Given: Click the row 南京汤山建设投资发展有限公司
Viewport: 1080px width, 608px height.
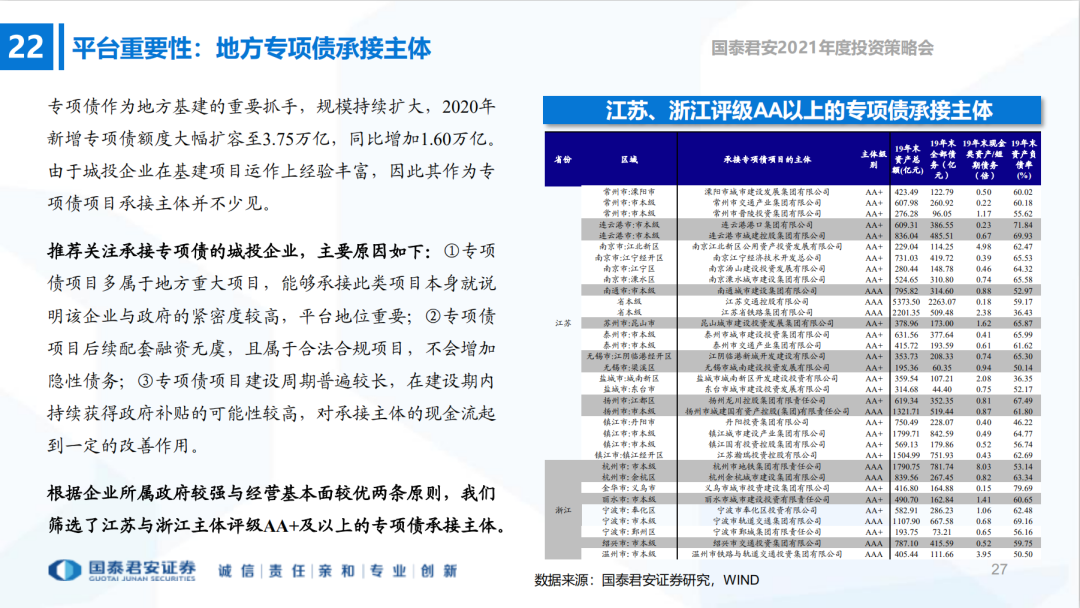Looking at the screenshot, I should [811, 269].
